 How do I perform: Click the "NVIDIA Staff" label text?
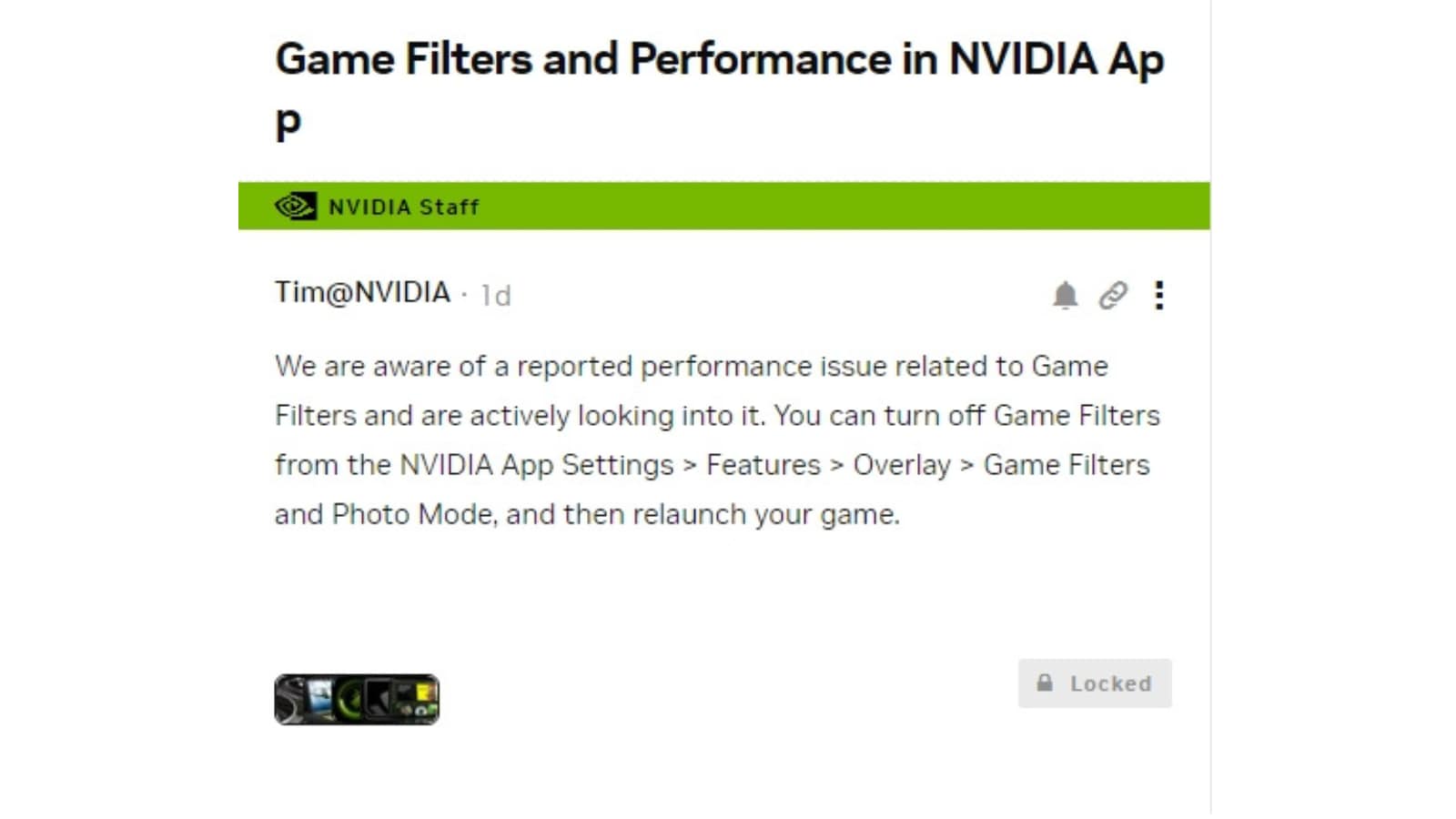403,207
